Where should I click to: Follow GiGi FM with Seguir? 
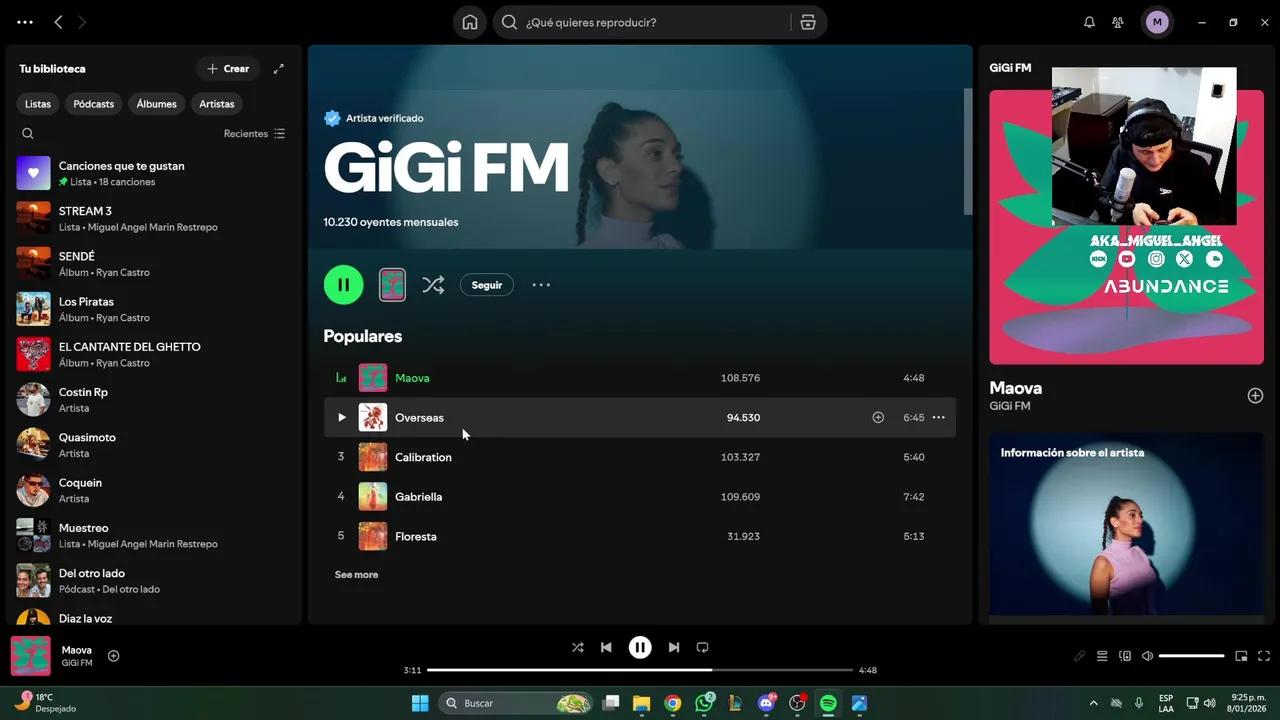[x=487, y=285]
